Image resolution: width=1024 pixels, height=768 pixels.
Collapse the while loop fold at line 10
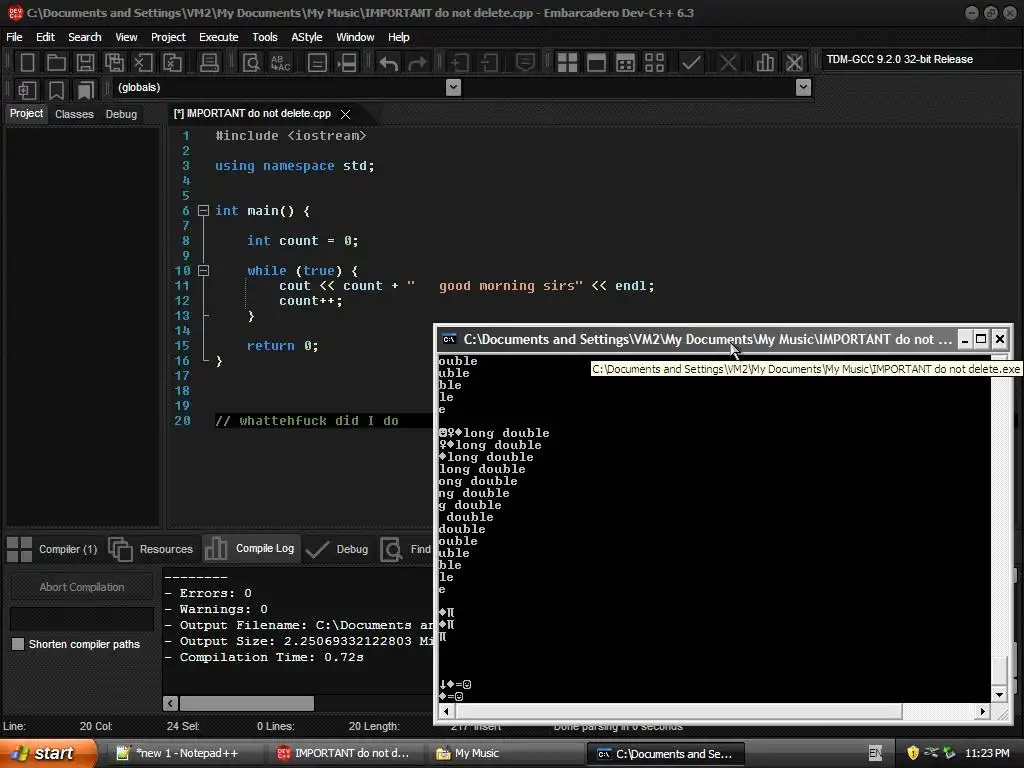pos(203,270)
